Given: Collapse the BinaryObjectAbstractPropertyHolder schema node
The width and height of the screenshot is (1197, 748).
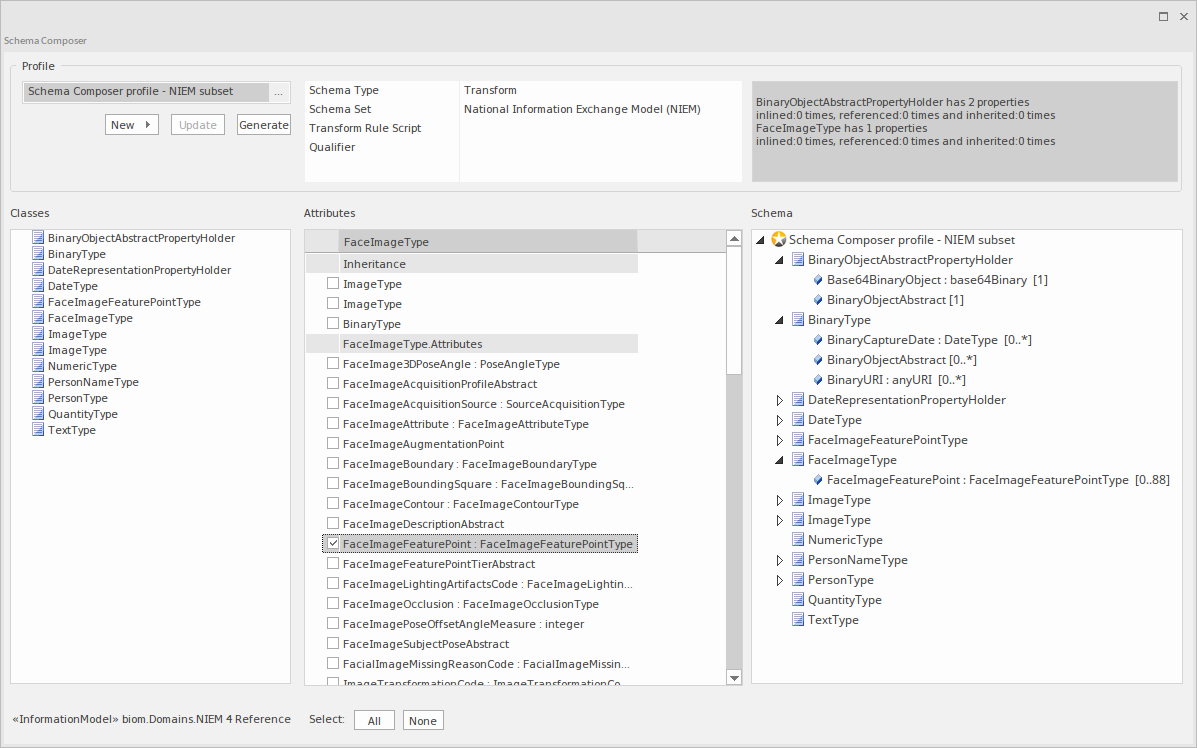Looking at the screenshot, I should click(x=780, y=260).
